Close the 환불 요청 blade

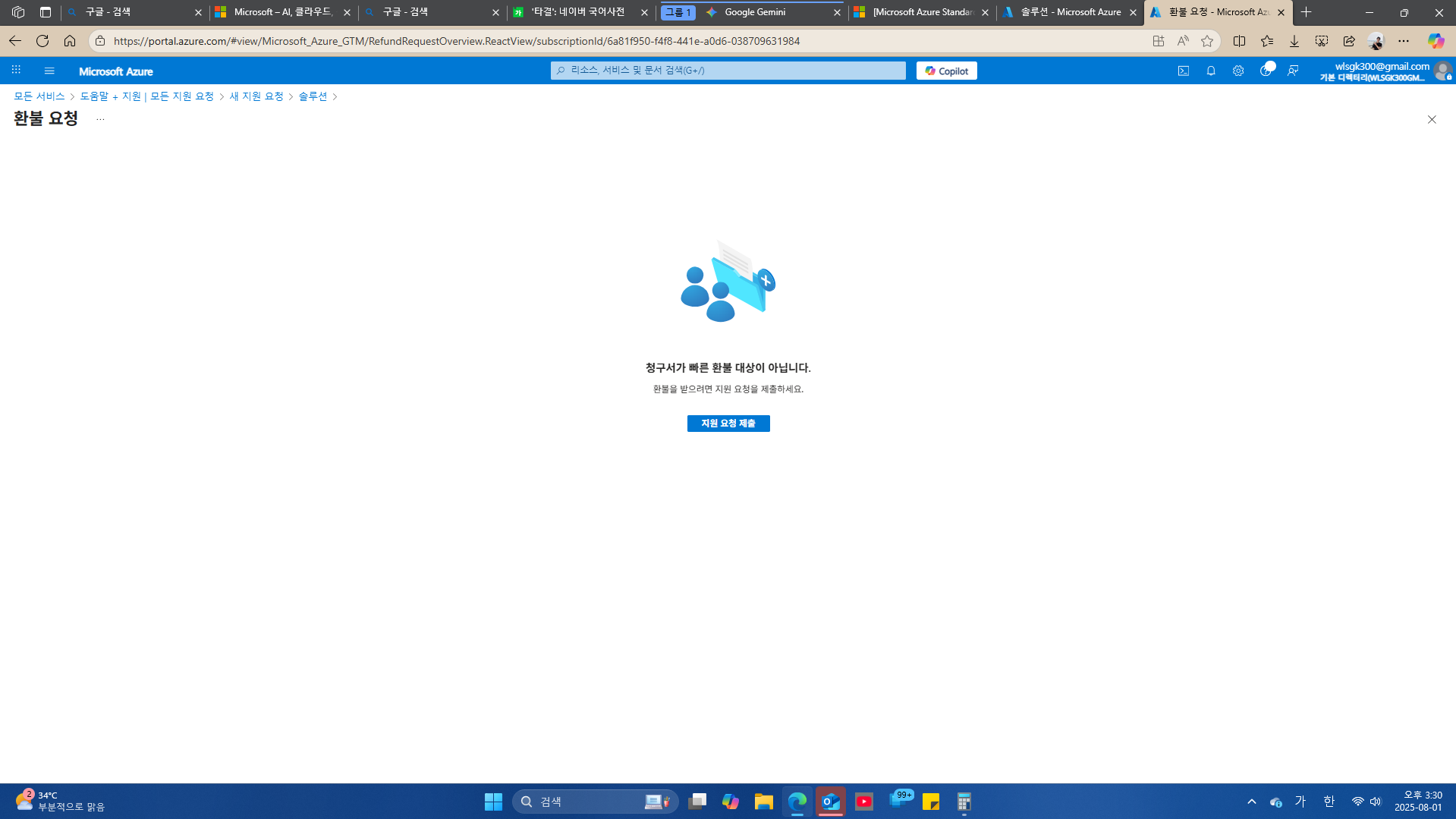pos(1432,119)
